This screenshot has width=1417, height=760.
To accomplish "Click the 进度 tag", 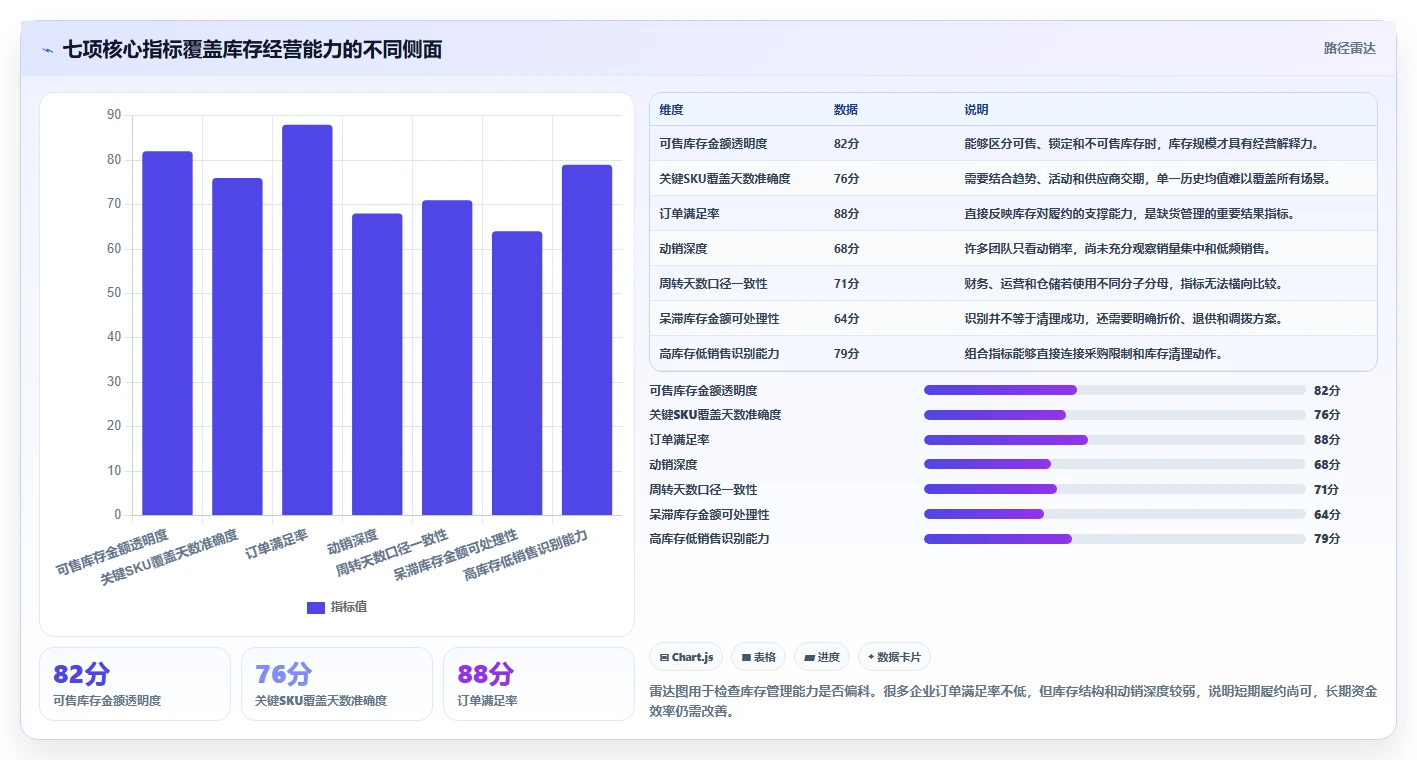I will coord(822,657).
